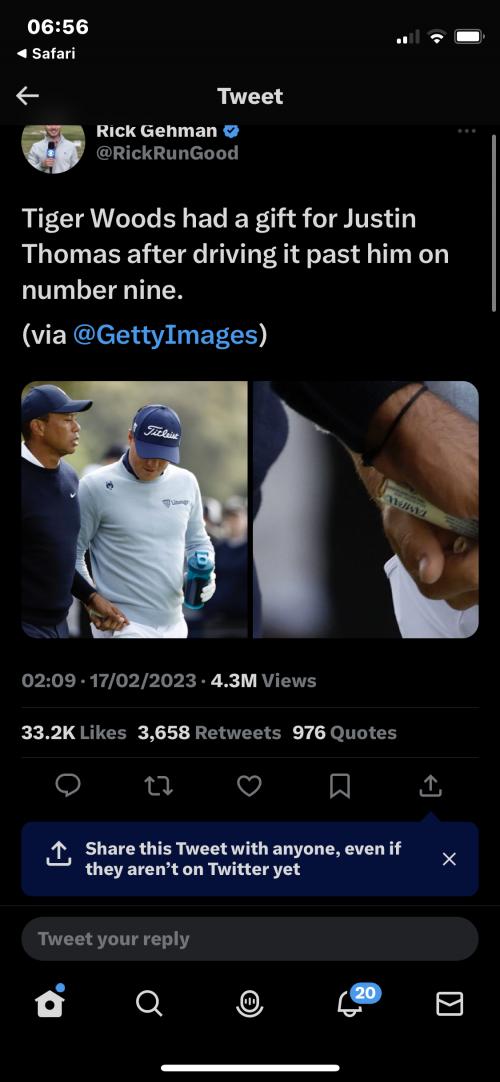Dismiss the share tweet banner

449,859
